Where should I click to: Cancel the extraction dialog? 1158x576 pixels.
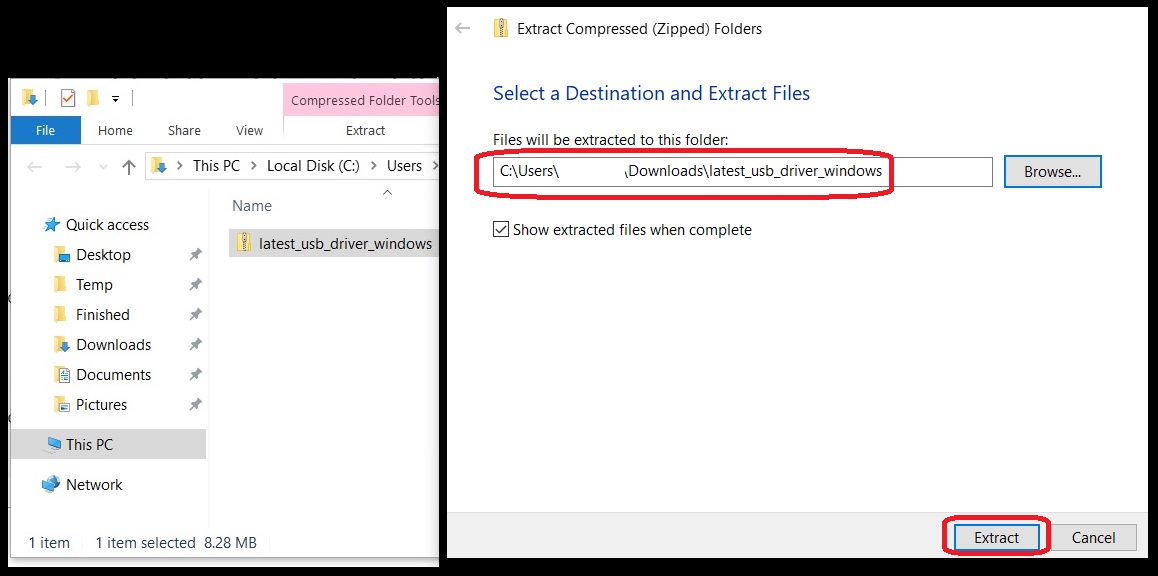click(x=1094, y=538)
